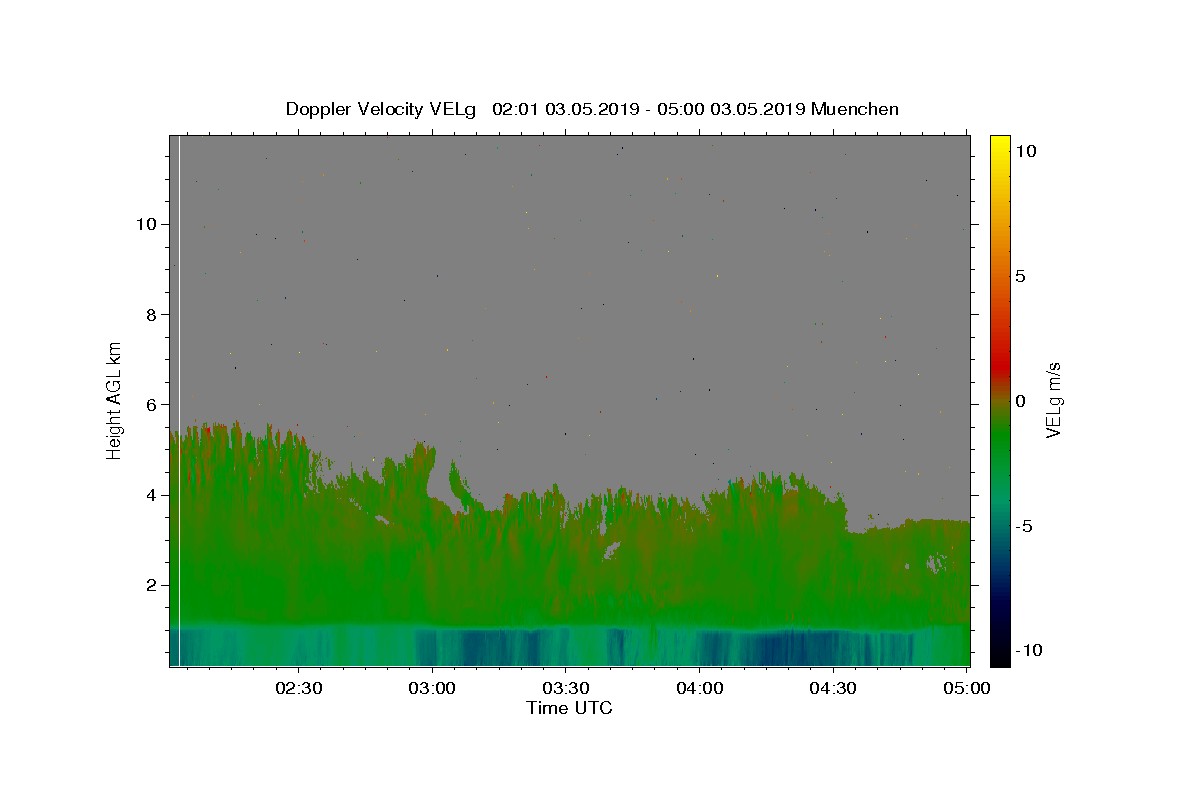The width and height of the screenshot is (1200, 800).
Task: Click the 04:30 time tick label
Action: coord(833,688)
